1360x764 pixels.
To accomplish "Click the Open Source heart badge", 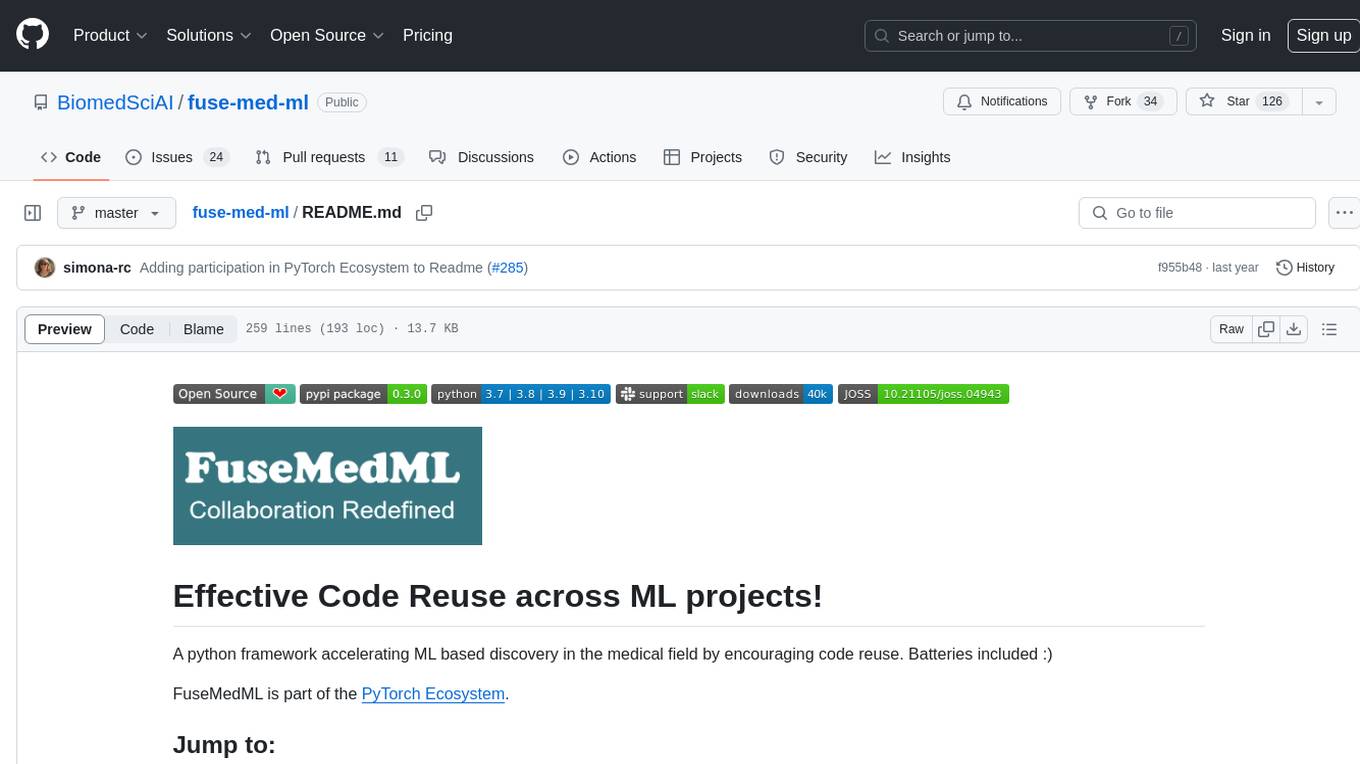I will coord(234,394).
